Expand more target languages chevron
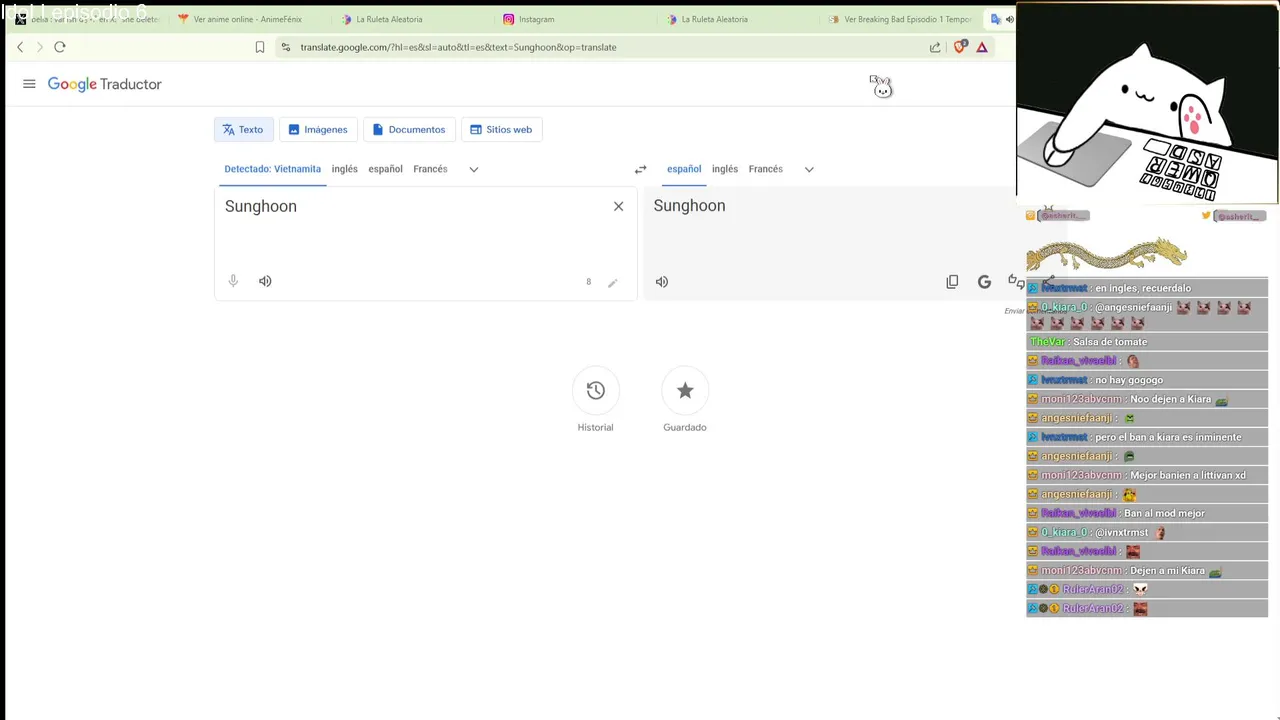The image size is (1280, 720). pos(809,169)
